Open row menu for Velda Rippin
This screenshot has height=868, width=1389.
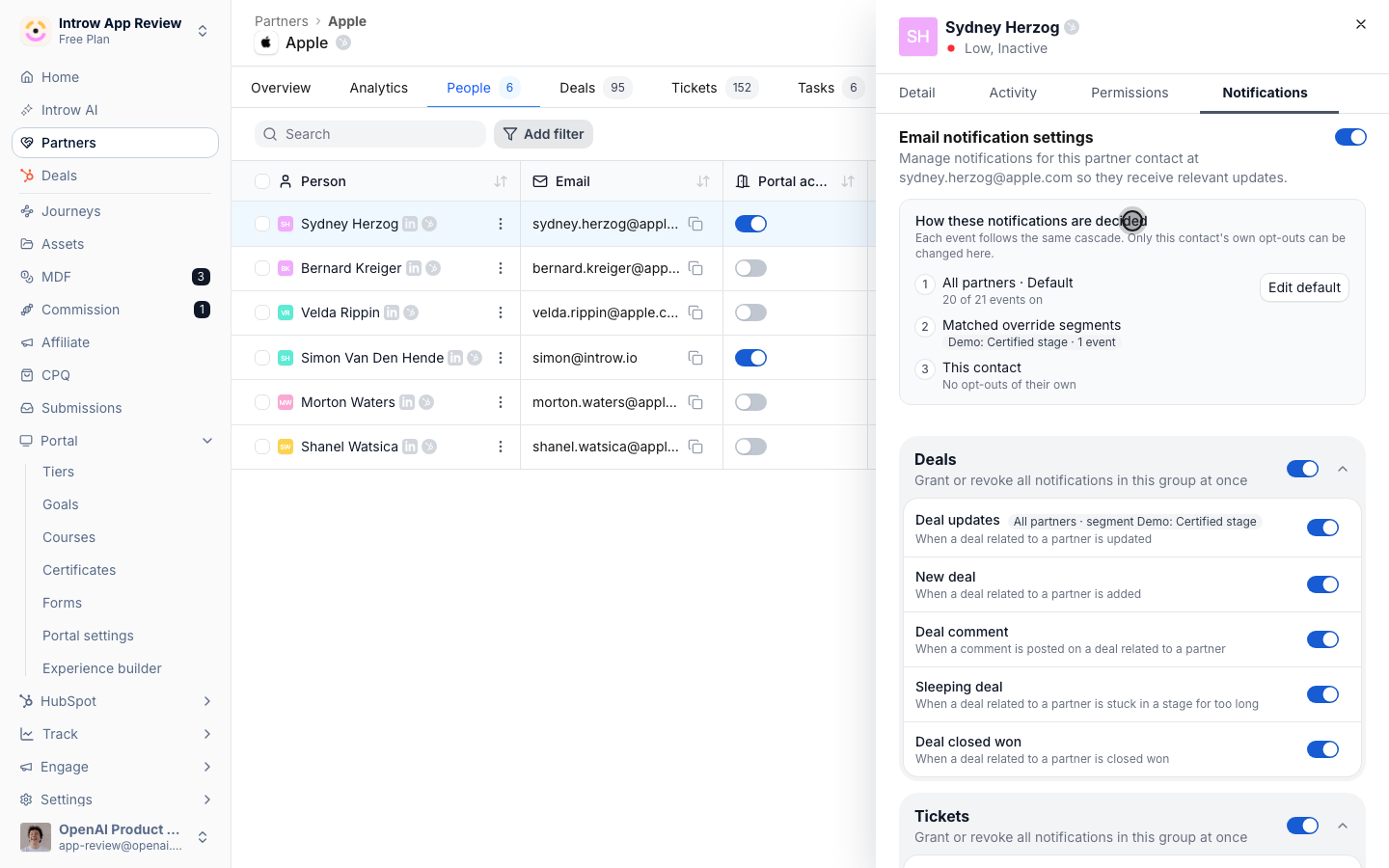[501, 312]
